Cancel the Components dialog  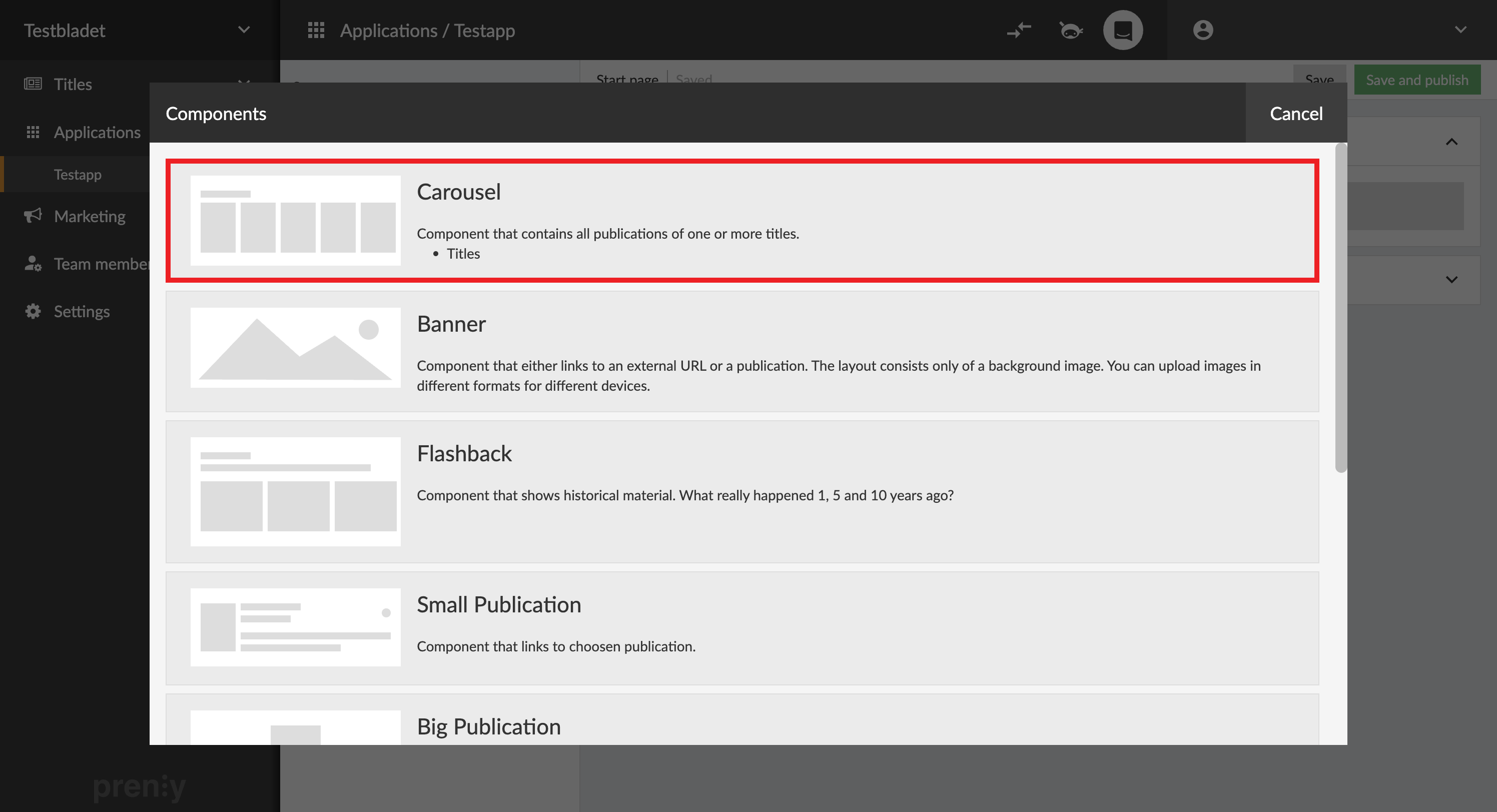(x=1296, y=114)
